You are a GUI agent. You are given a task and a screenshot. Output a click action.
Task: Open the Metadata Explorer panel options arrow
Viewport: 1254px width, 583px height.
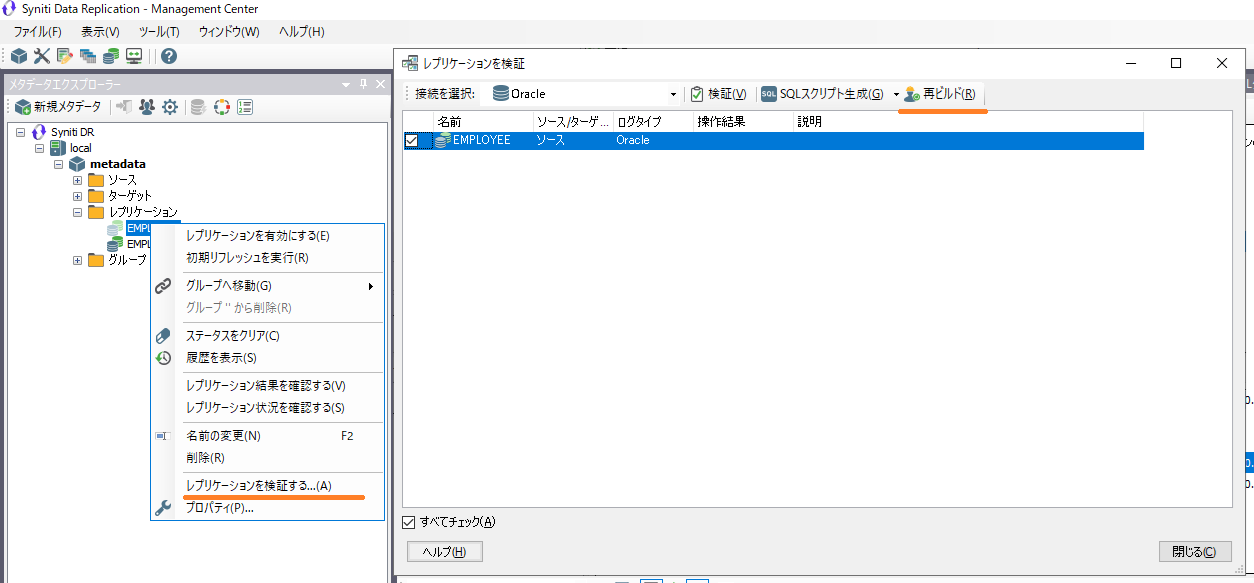[346, 84]
